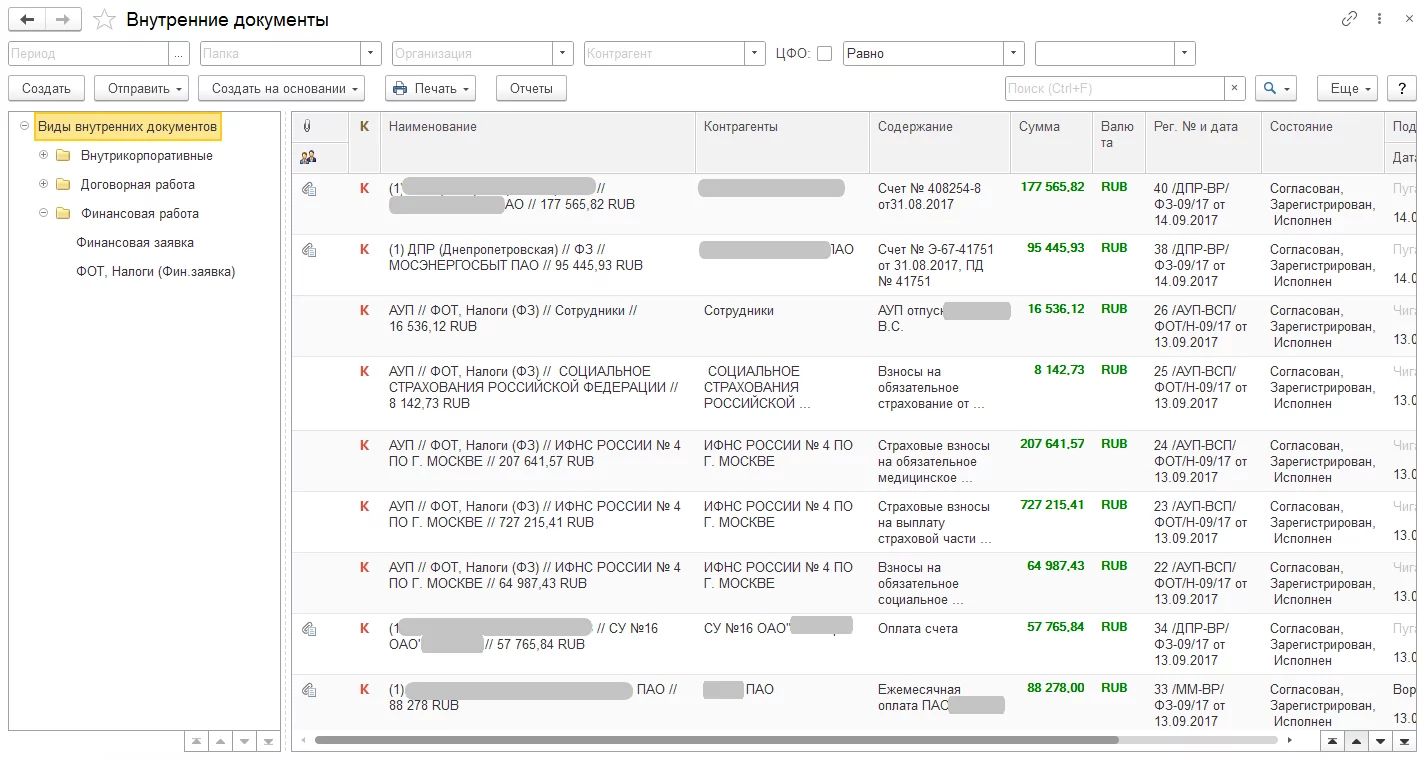Screen dimensions: 1426x760
Task: Click the attachment icon in the МОСЭНЕРГОСБЫТ row
Action: pos(309,249)
